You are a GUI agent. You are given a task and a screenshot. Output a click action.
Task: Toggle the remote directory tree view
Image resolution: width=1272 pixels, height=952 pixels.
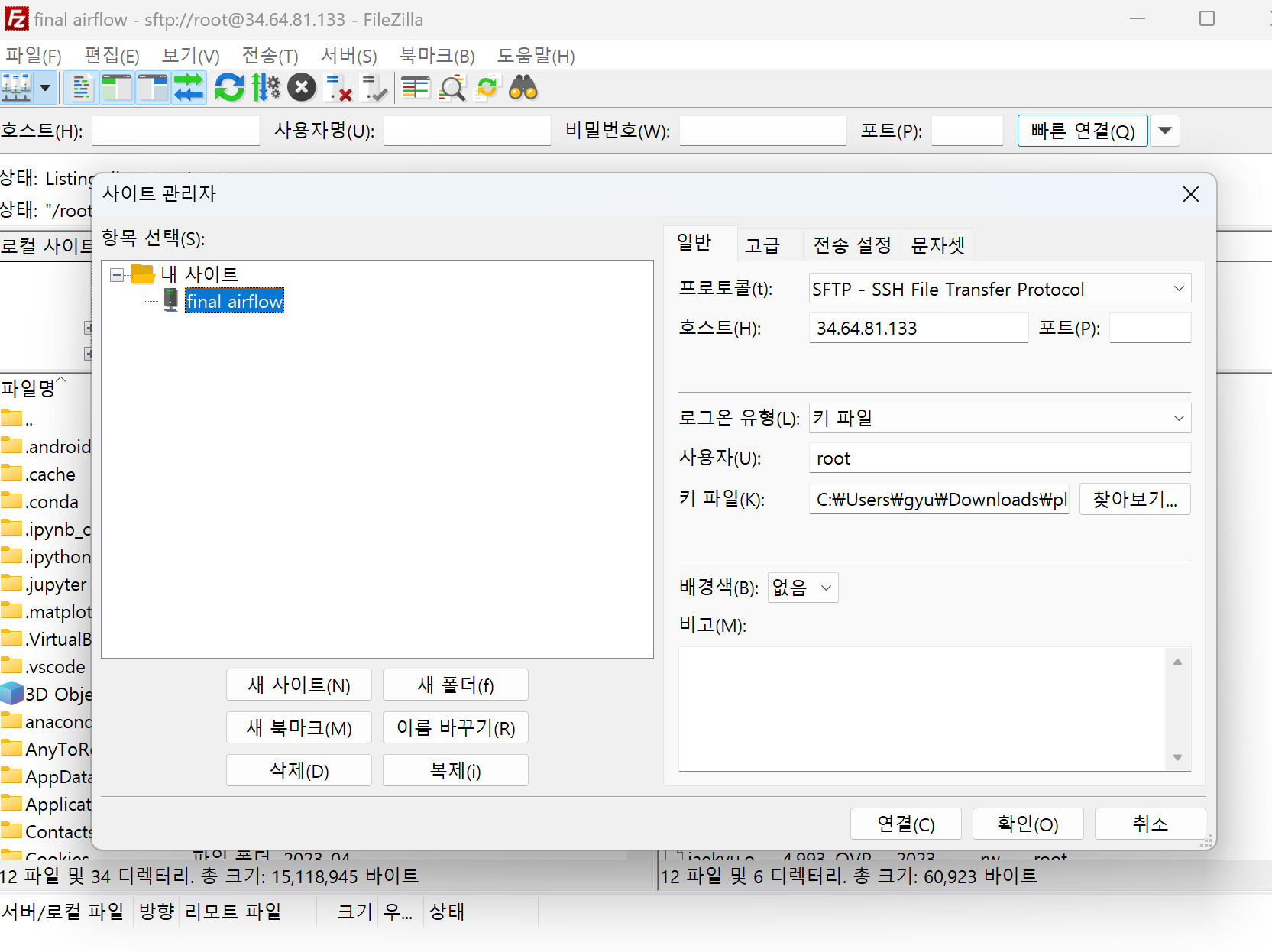pyautogui.click(x=154, y=88)
